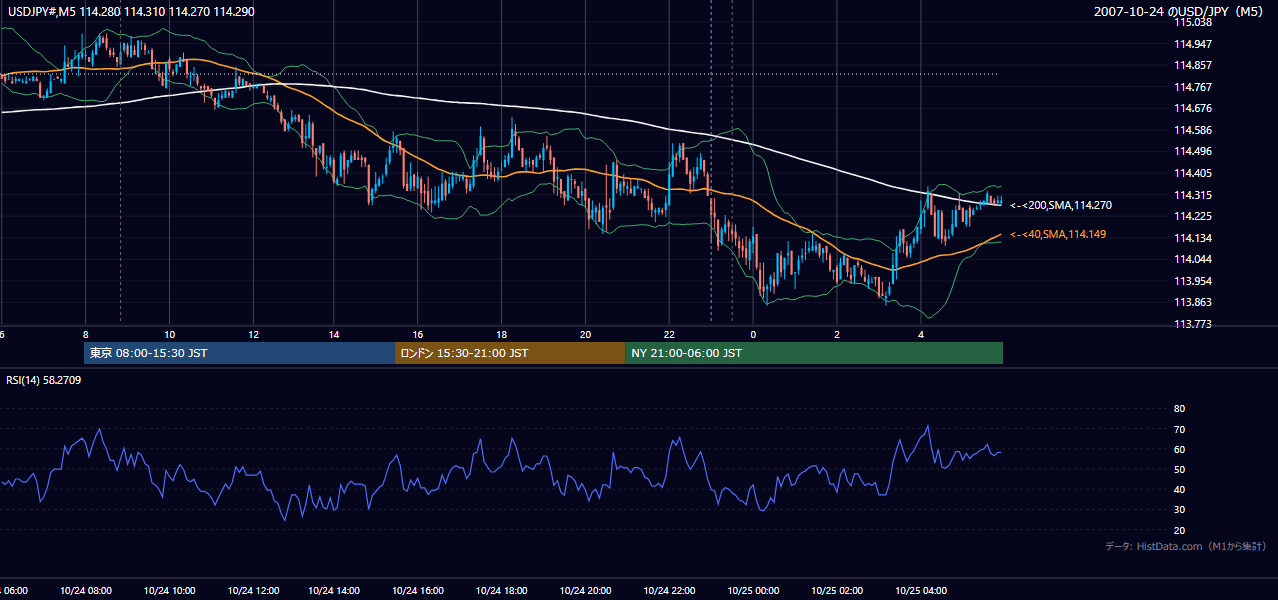1278x600 pixels.
Task: Click hour tick 8 on chart axis
Action: tap(85, 335)
